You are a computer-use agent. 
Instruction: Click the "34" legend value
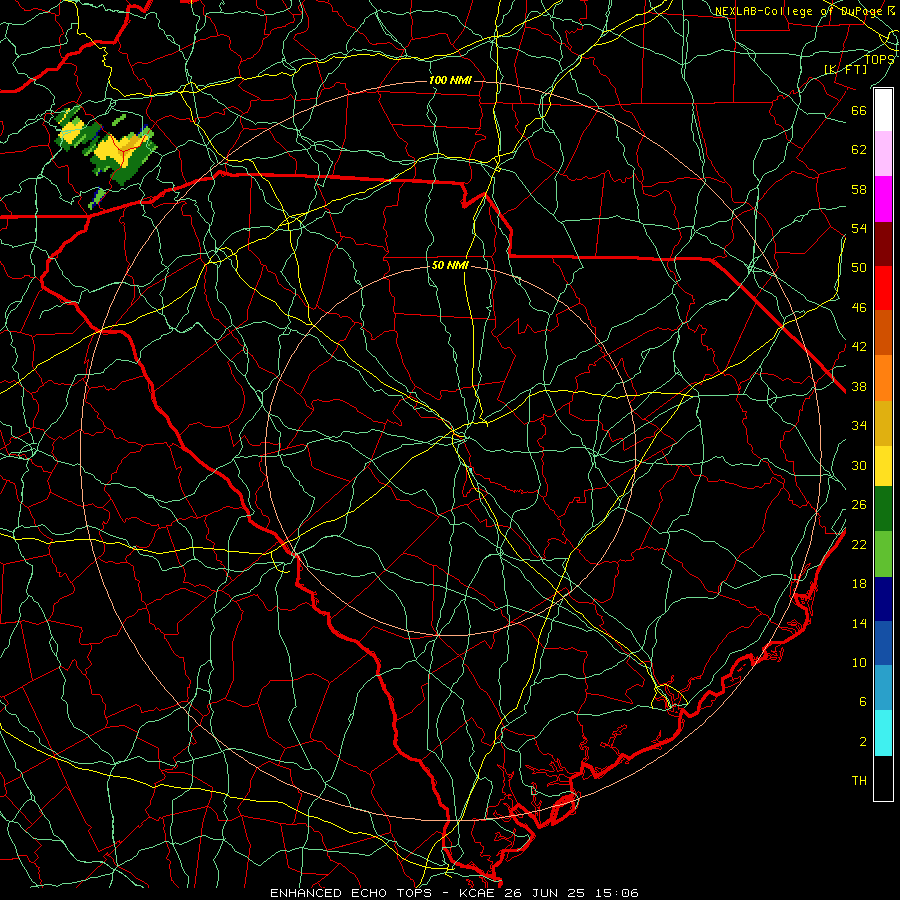(x=859, y=426)
